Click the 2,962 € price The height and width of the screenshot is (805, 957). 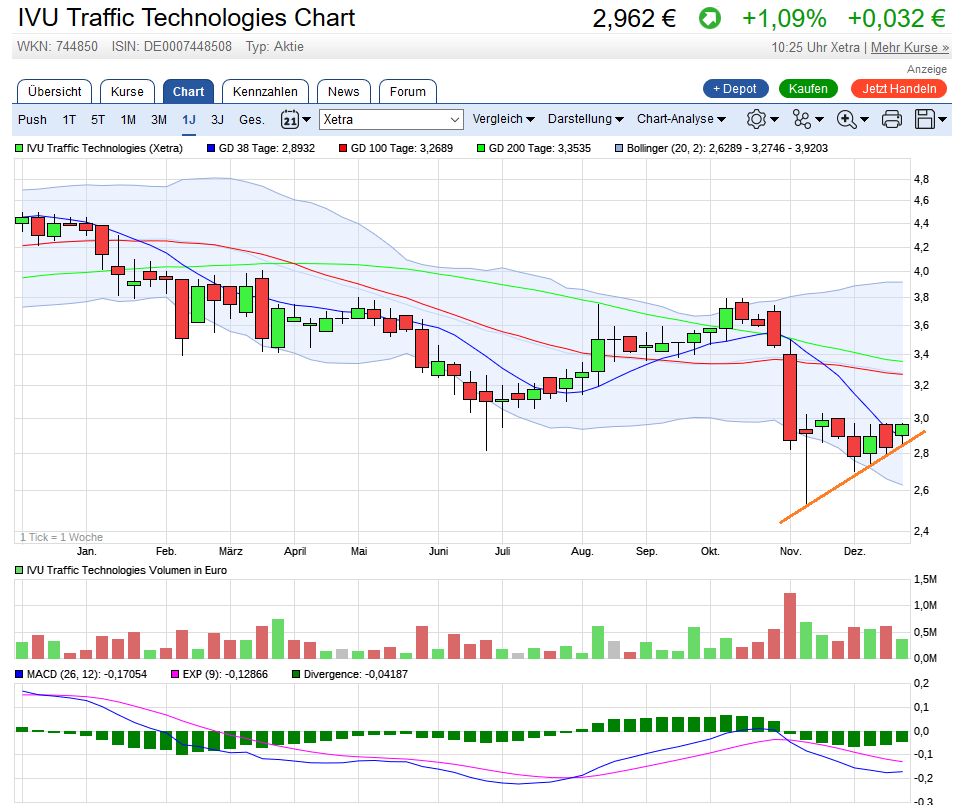[634, 18]
